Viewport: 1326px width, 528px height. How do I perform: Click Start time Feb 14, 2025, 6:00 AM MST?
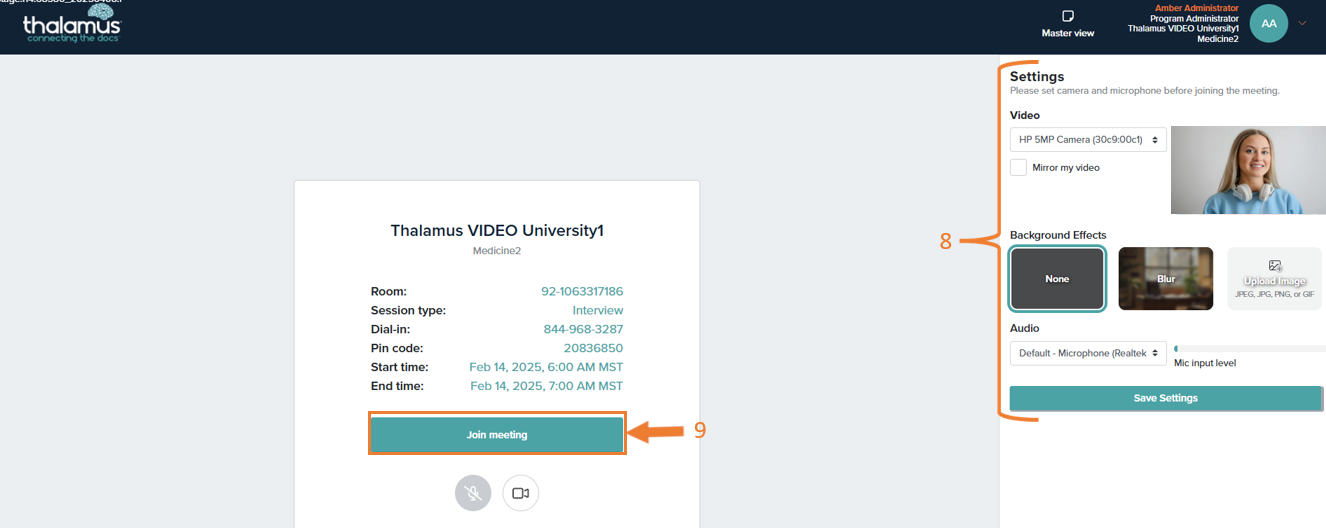(x=546, y=367)
